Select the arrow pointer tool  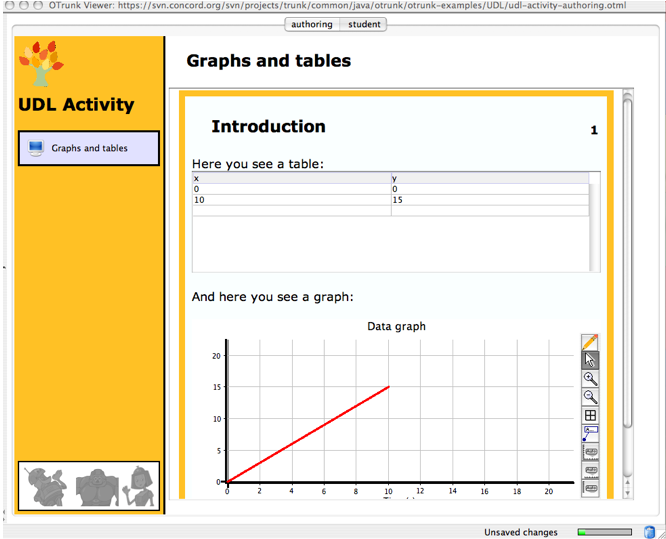(590, 360)
